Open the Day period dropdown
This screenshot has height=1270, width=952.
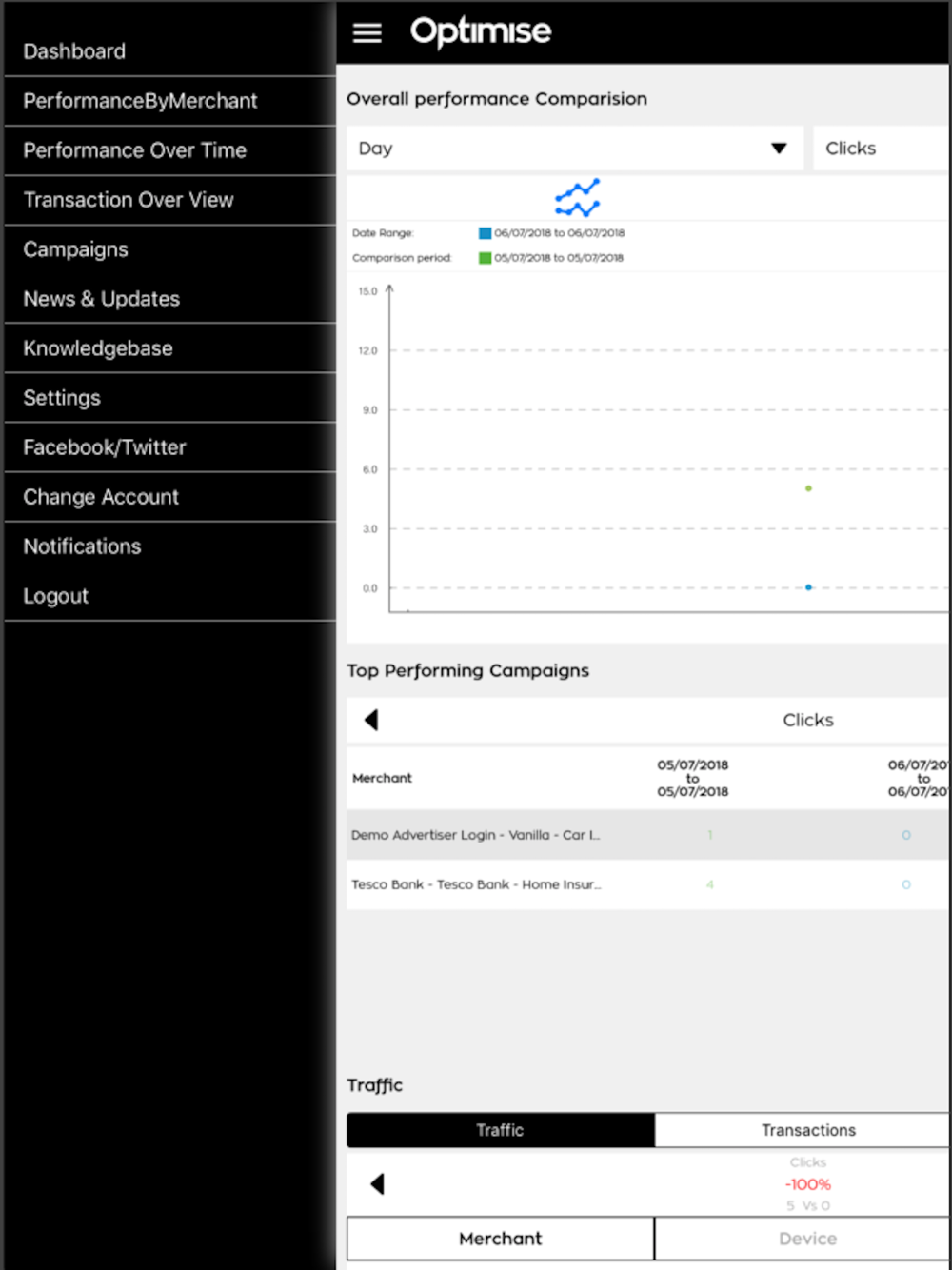[574, 149]
